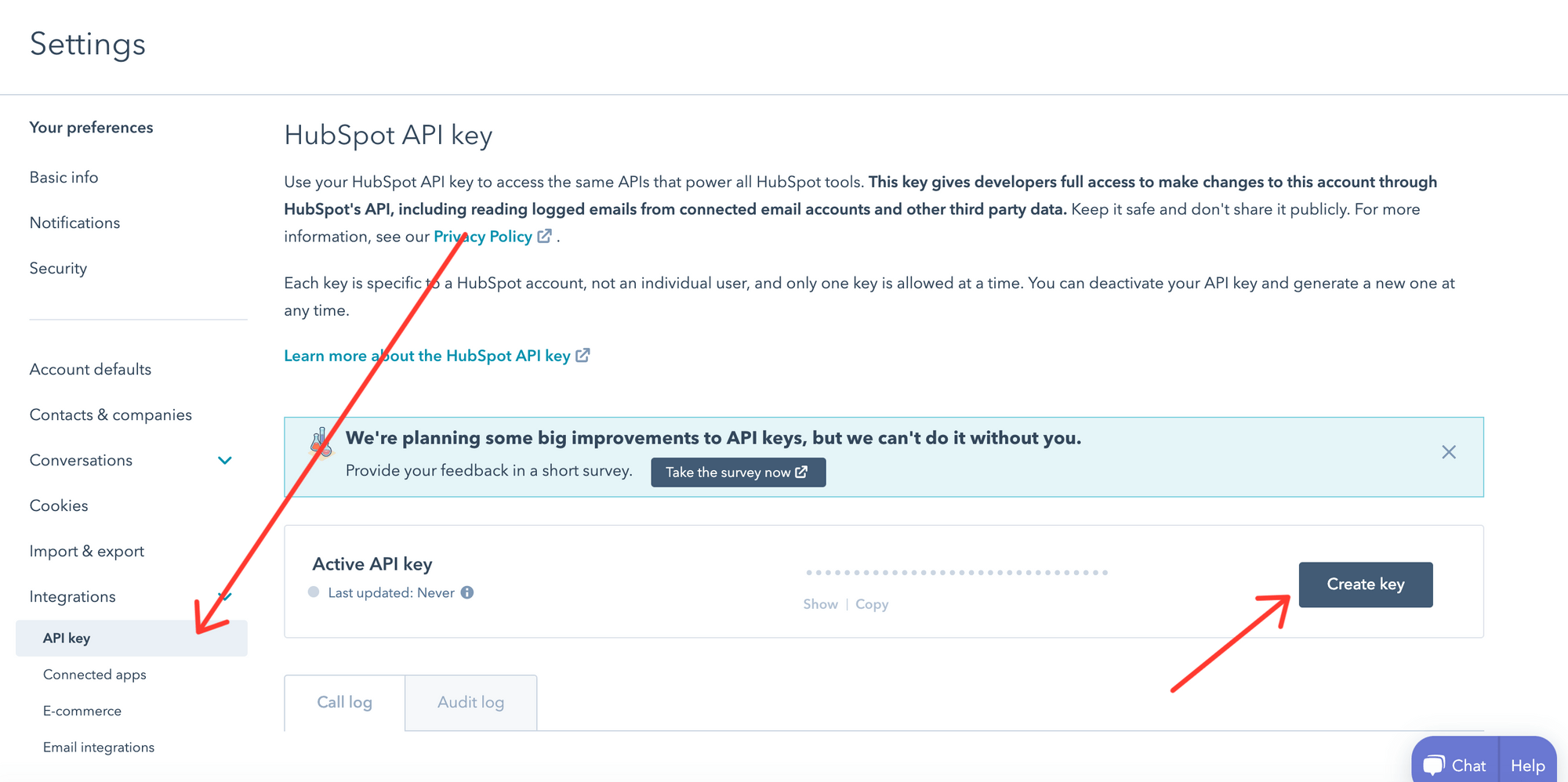1568x782 pixels.
Task: Open Security settings in sidebar
Action: pos(58,268)
